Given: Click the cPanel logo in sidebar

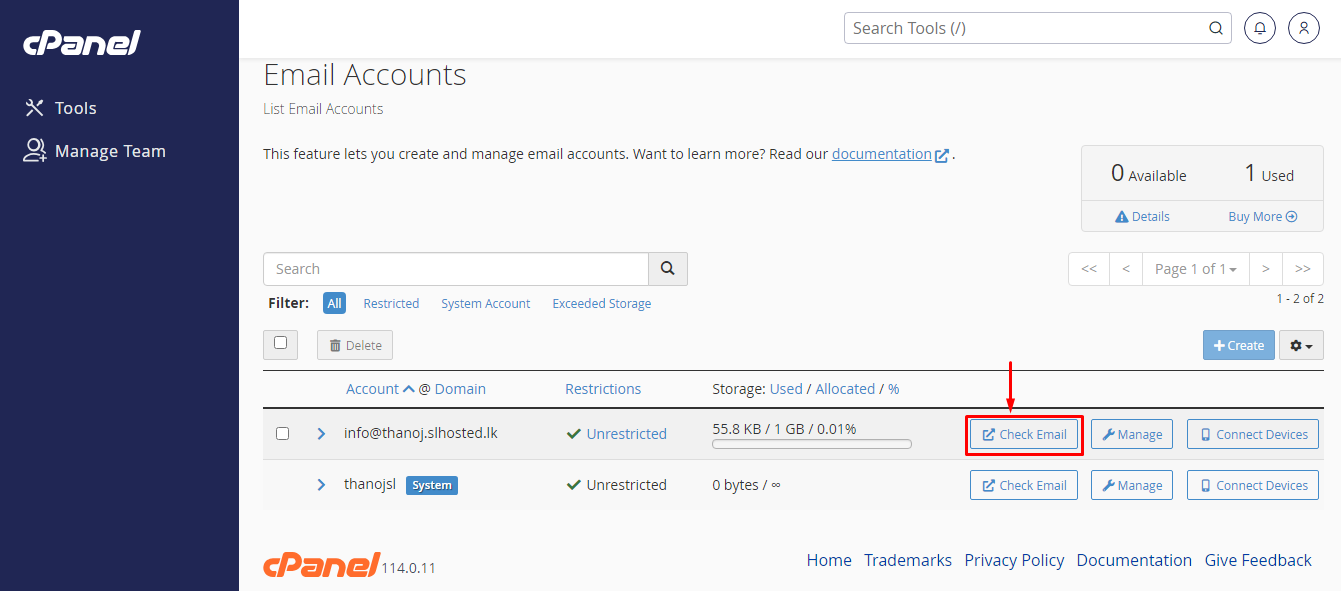Looking at the screenshot, I should pos(81,42).
